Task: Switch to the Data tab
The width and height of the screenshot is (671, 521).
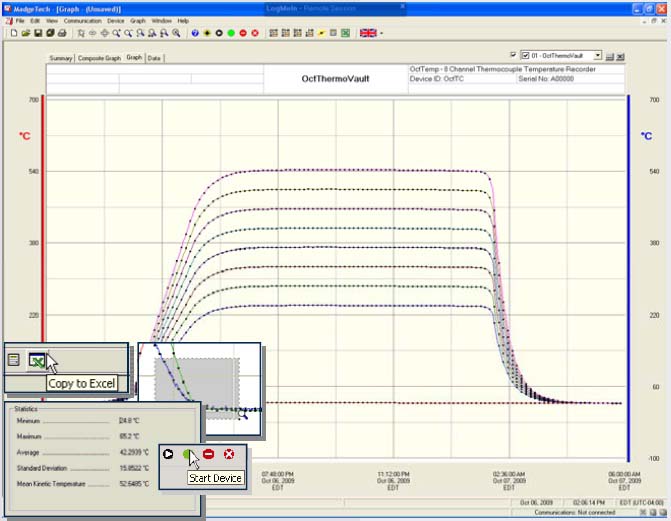Action: pos(154,58)
